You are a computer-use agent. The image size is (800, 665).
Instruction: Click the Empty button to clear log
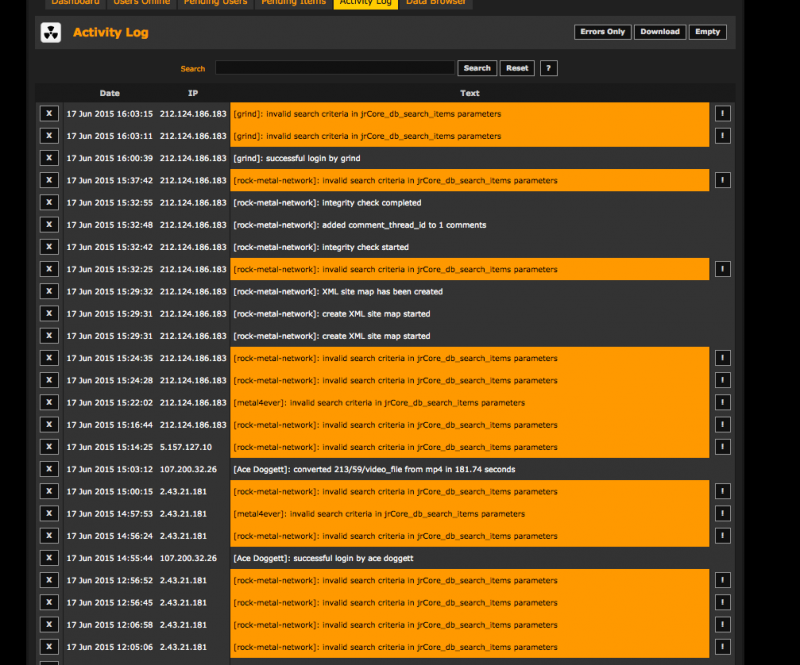[x=707, y=32]
